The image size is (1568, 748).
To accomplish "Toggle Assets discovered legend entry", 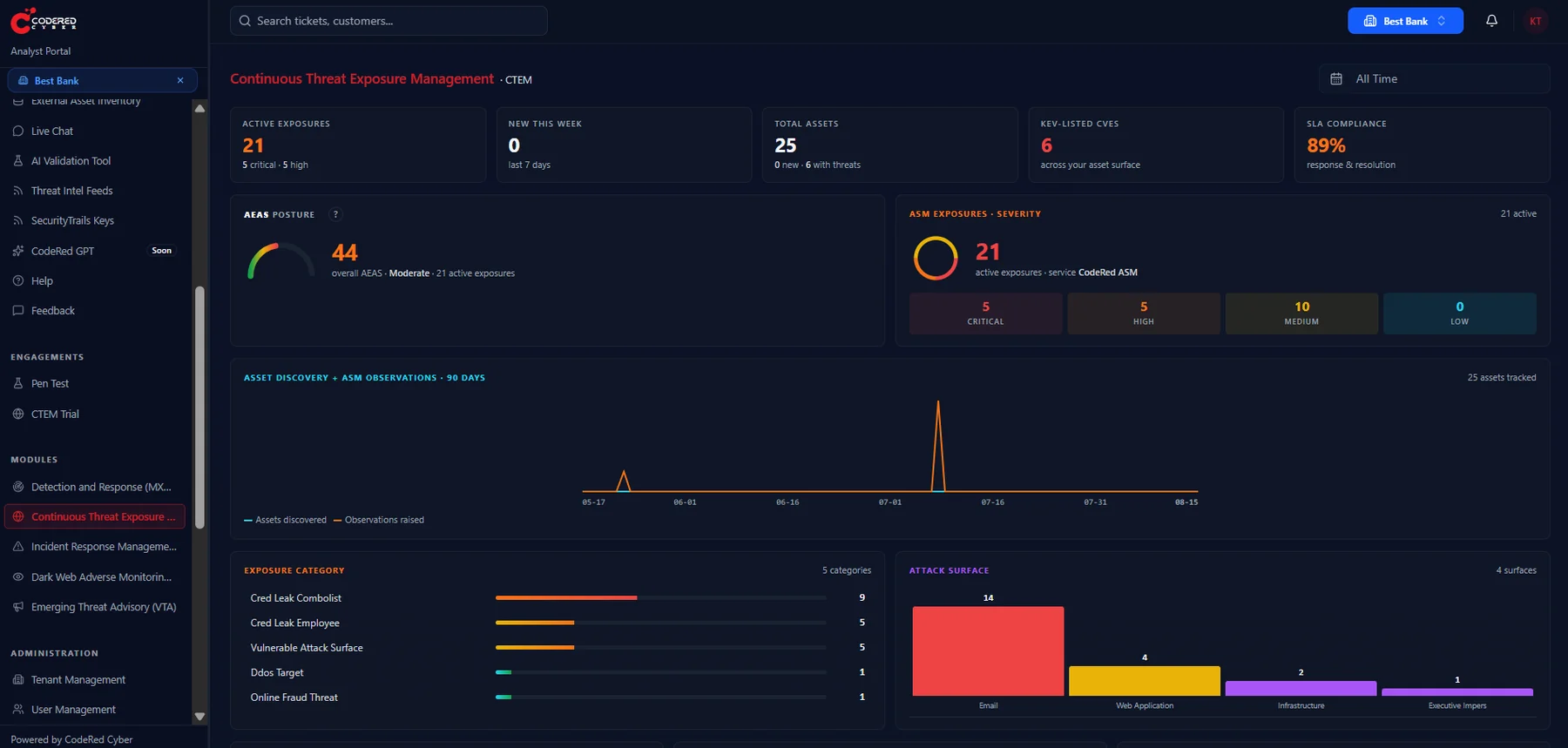I will tap(285, 520).
